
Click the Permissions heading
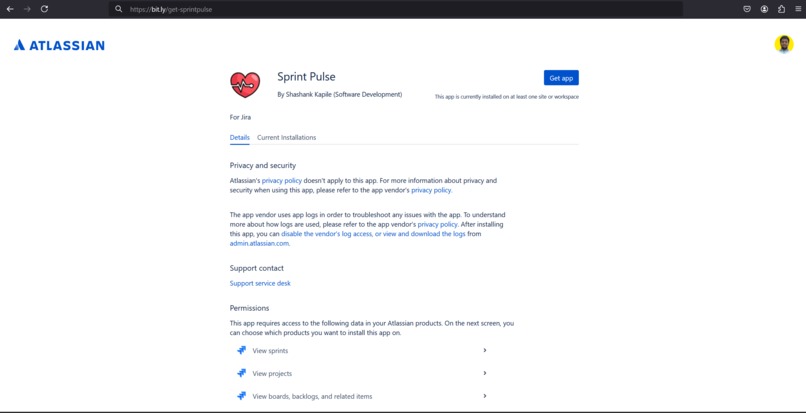coord(249,308)
